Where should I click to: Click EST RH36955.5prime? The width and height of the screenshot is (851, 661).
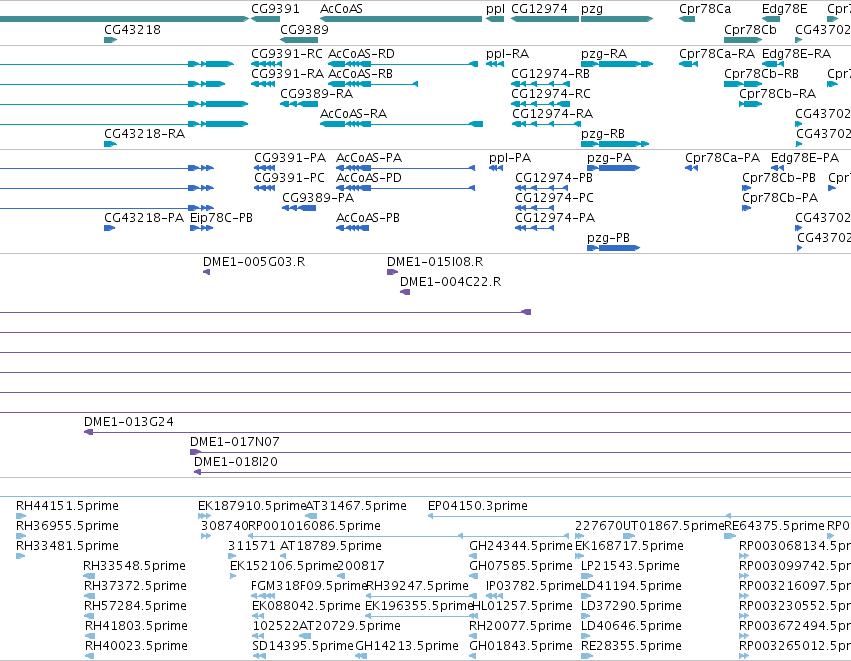[67, 526]
